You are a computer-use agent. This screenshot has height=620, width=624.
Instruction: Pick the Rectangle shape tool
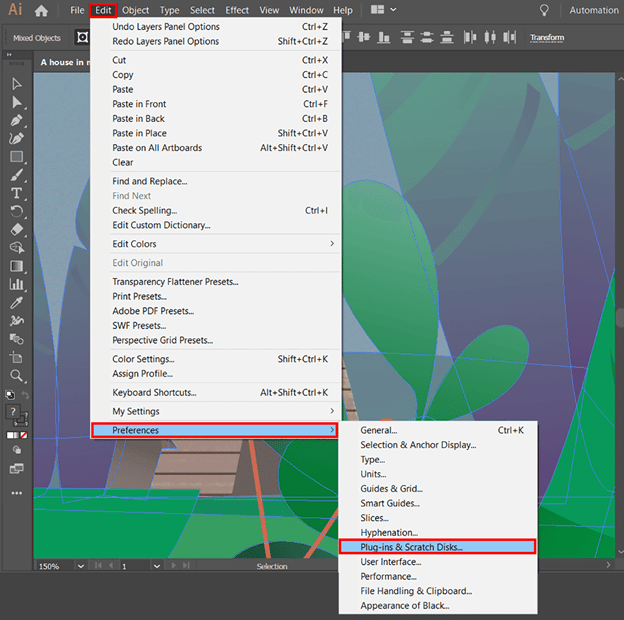coord(17,157)
